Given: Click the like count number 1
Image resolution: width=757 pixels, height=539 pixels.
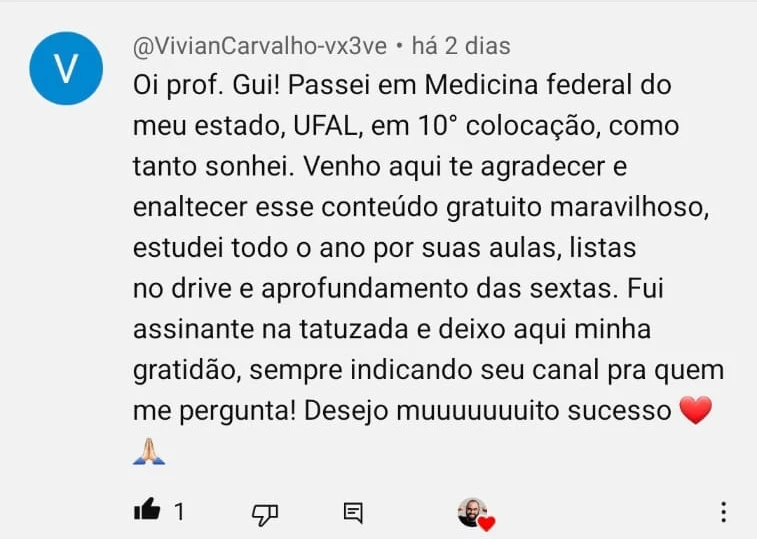Looking at the screenshot, I should pos(179,512).
